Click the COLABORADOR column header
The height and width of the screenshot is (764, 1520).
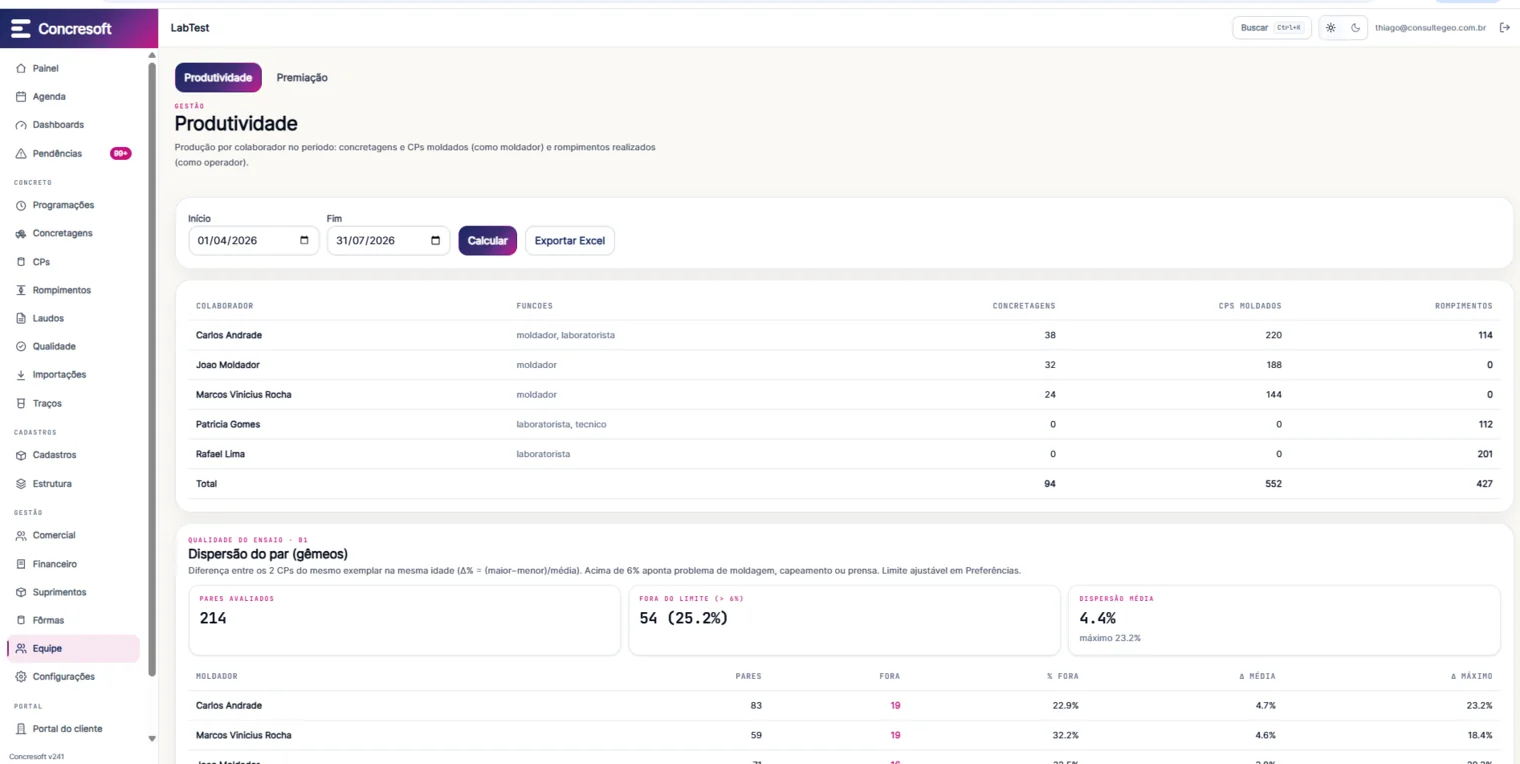click(225, 306)
